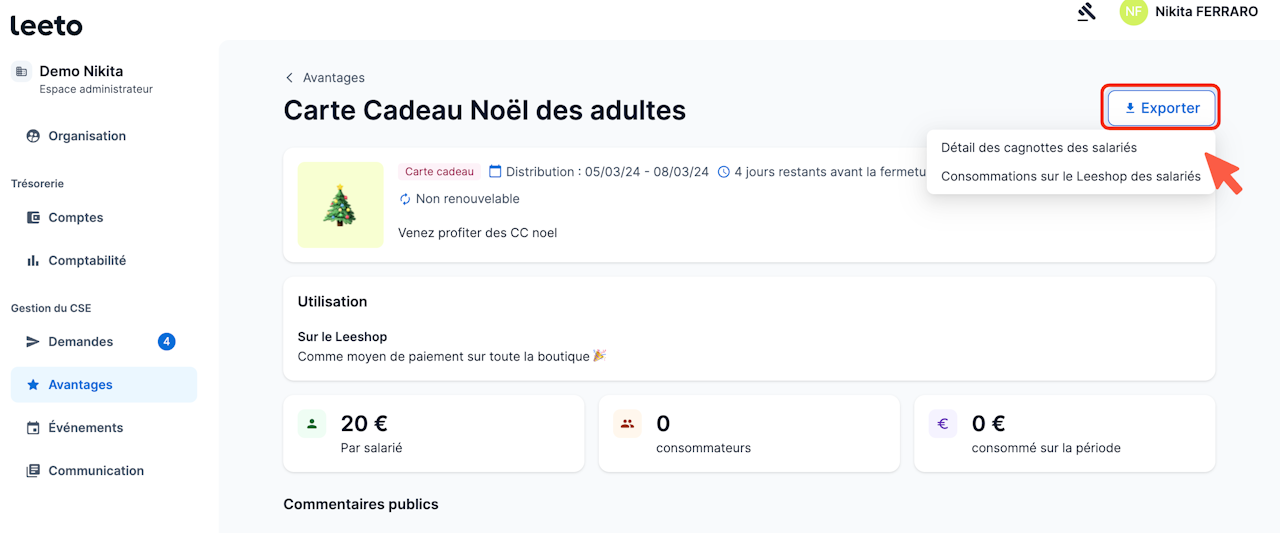The width and height of the screenshot is (1280, 533).
Task: Click the euro icon on consommé card
Action: (x=942, y=424)
